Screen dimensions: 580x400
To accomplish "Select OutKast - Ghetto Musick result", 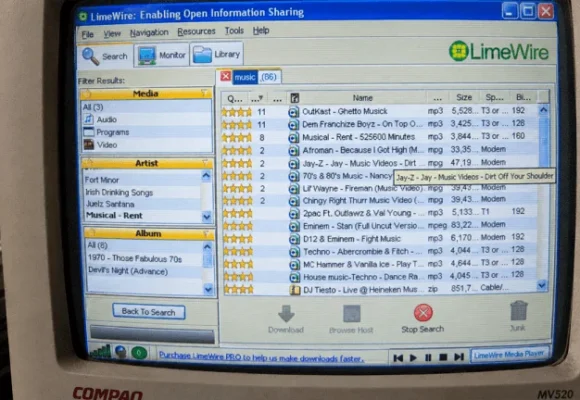I will click(379, 111).
